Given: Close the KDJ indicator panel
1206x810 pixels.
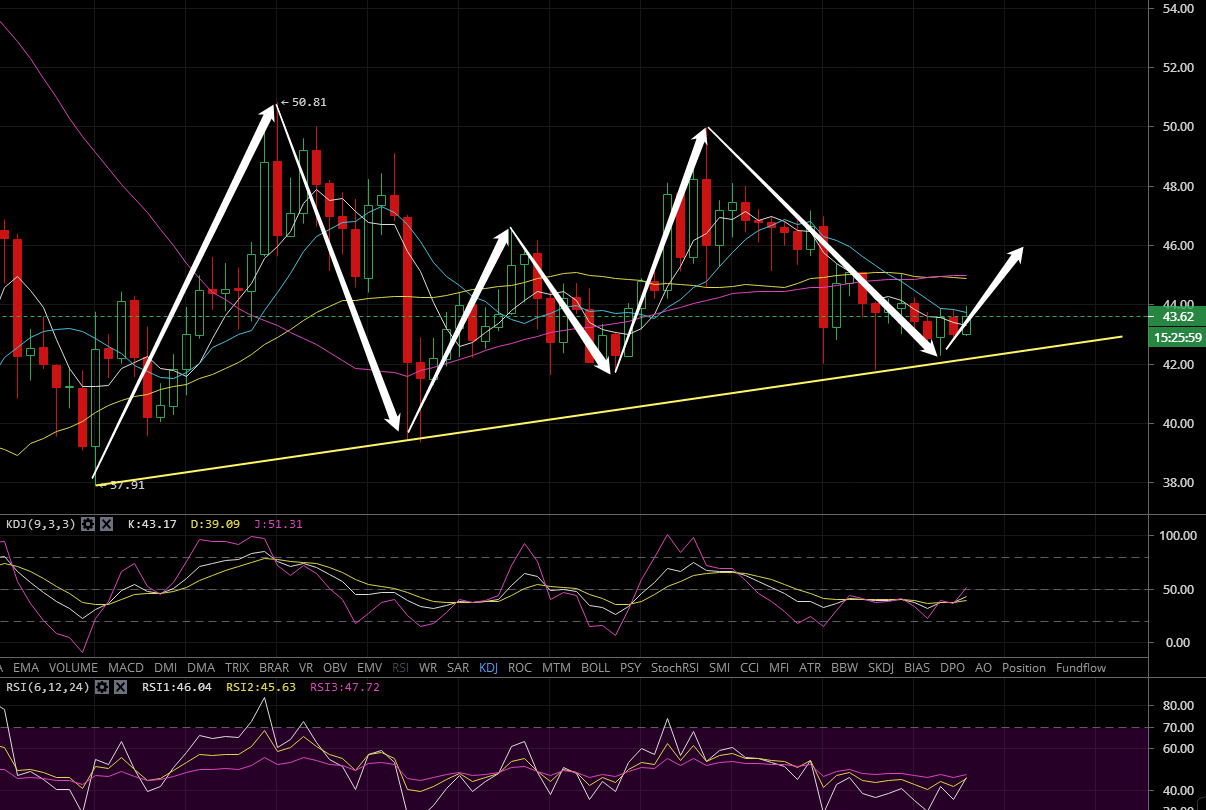Looking at the screenshot, I should coord(106,523).
